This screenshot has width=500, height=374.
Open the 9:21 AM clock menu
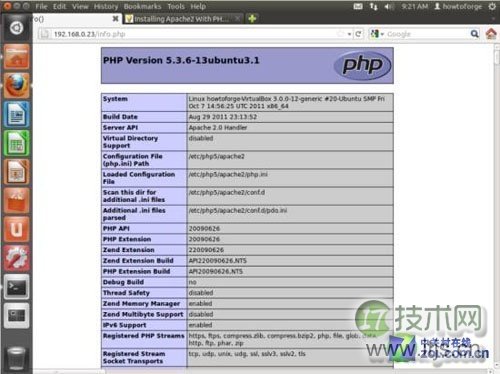click(415, 6)
